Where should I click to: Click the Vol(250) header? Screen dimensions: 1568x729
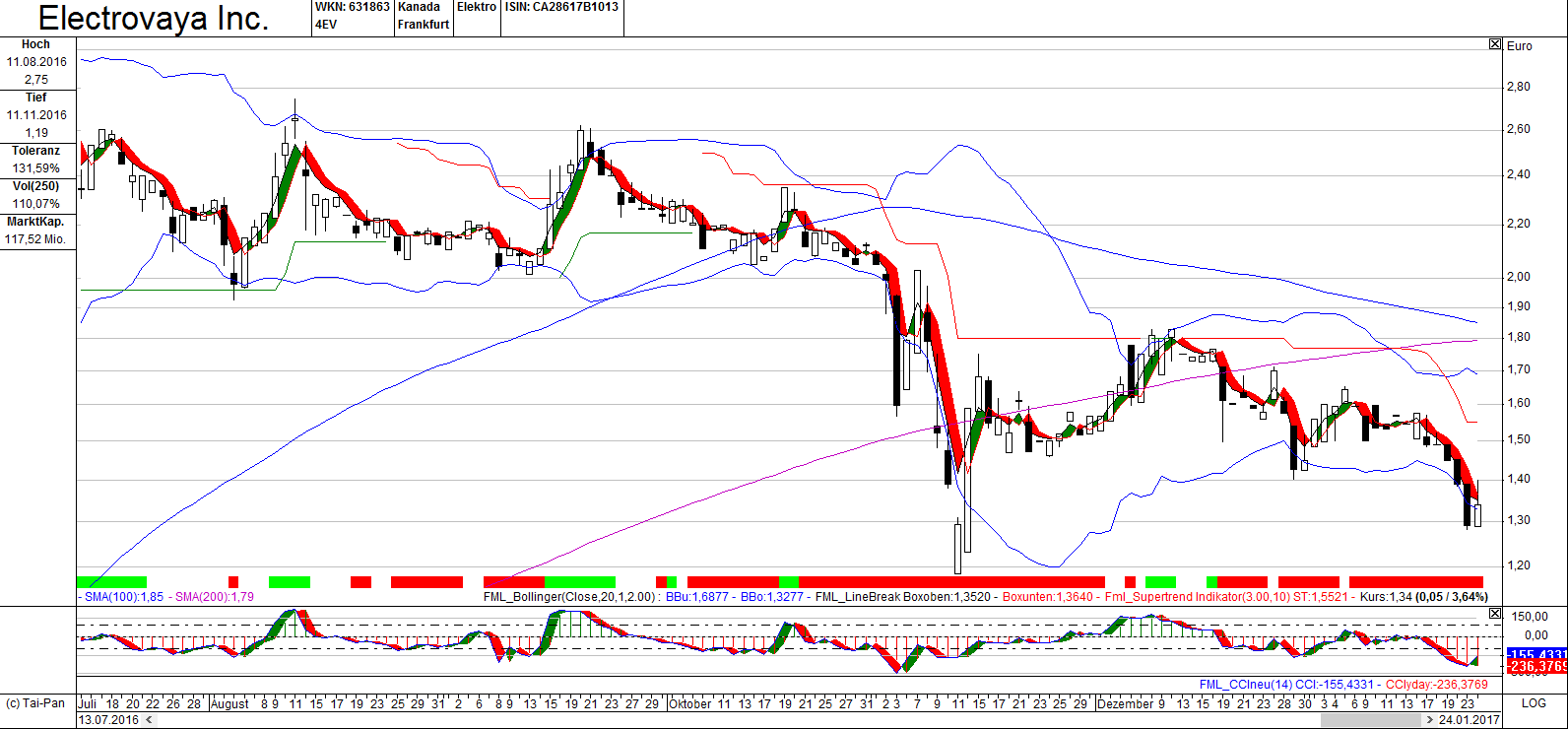click(36, 186)
